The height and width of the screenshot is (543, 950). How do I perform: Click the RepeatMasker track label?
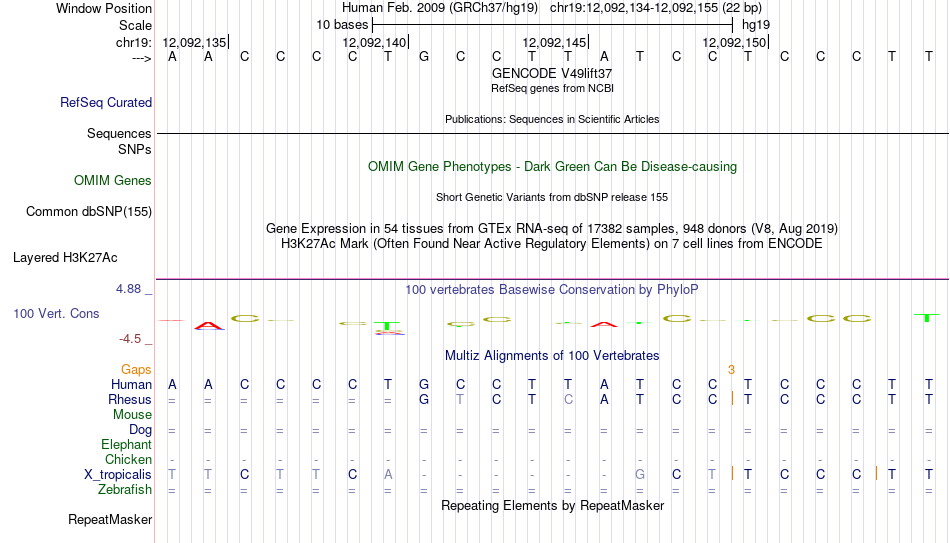click(x=110, y=519)
